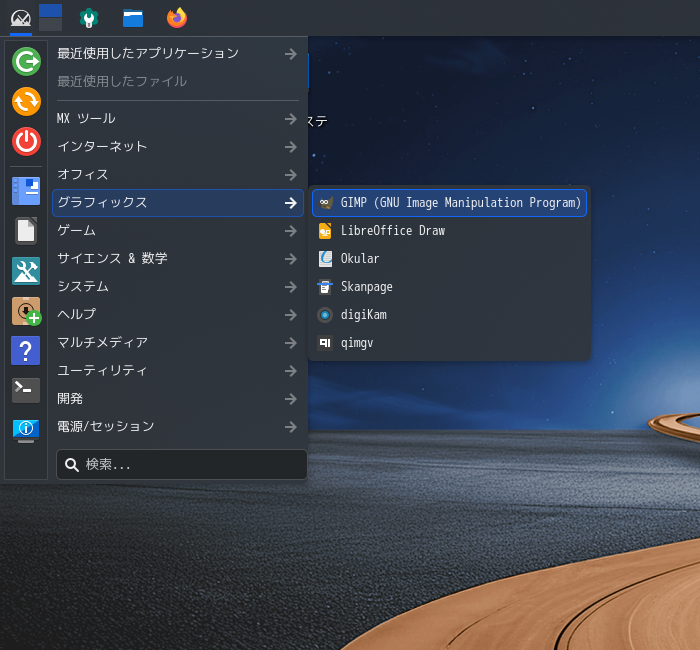This screenshot has width=700, height=650.
Task: Start digiKam from the graphics list
Action: [363, 315]
